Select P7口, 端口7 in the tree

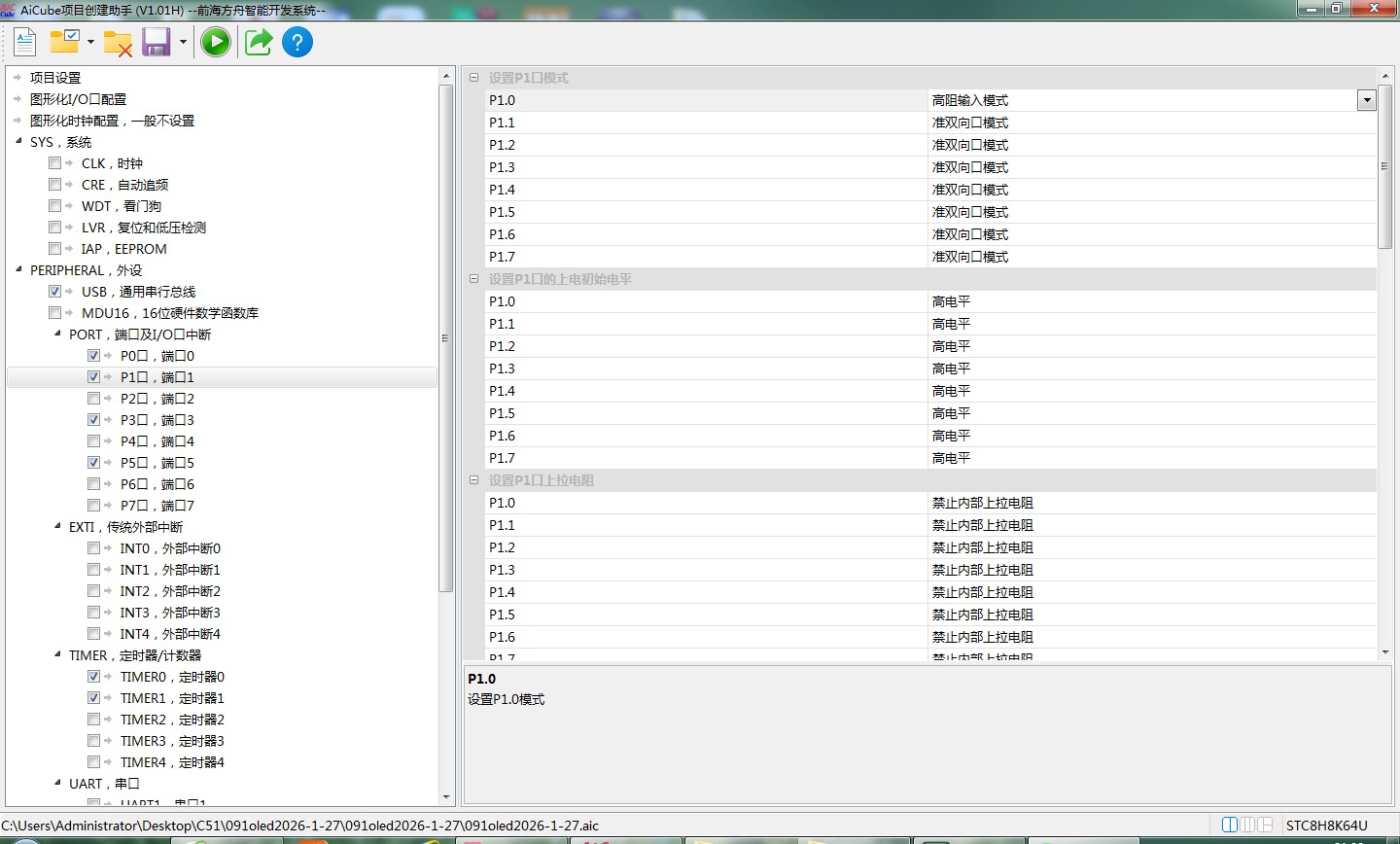[x=157, y=506]
